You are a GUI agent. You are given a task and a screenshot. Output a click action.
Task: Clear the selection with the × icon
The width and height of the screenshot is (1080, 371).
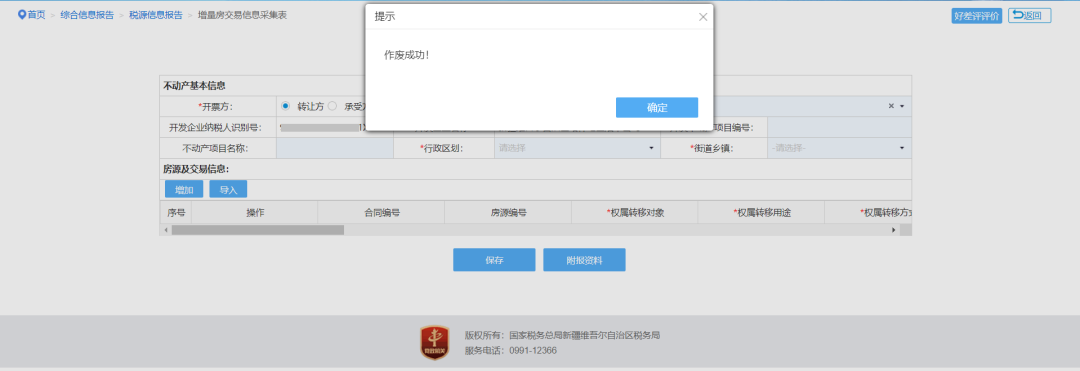(891, 106)
